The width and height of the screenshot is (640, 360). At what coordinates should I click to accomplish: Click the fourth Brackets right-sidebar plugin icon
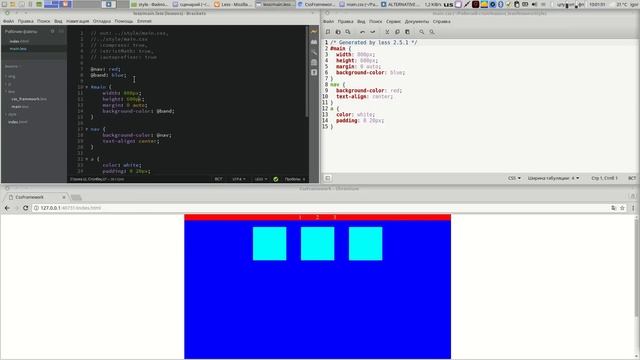(314, 62)
